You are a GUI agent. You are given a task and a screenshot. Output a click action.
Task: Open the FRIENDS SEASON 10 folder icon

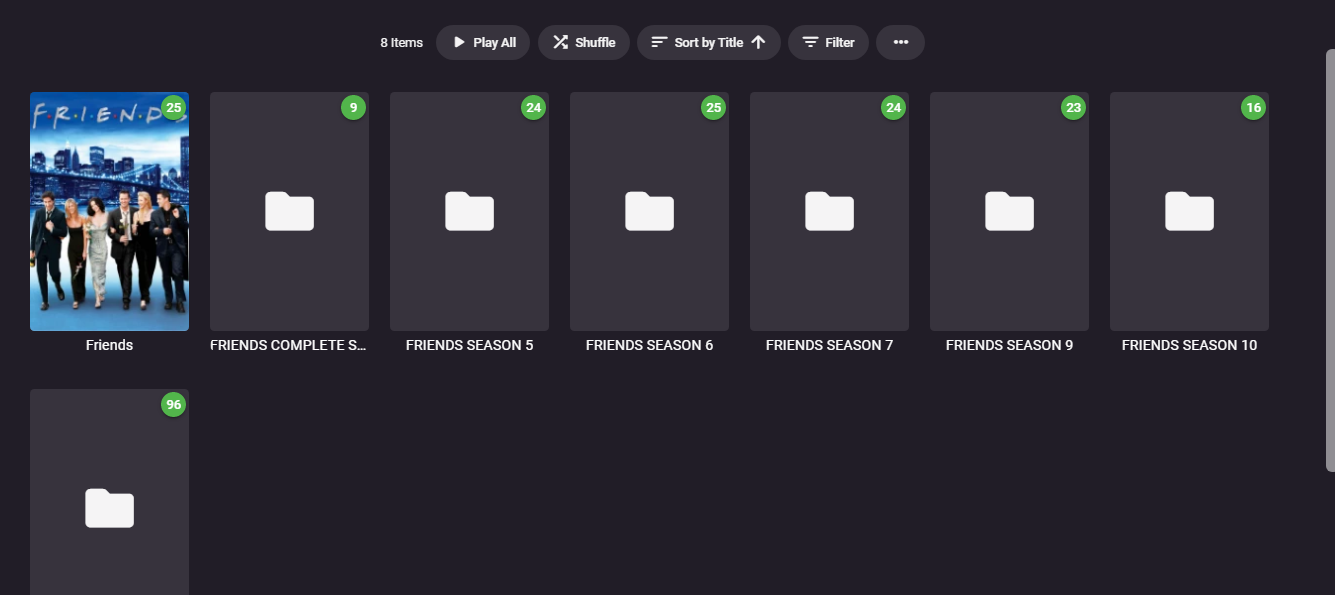coord(1189,211)
